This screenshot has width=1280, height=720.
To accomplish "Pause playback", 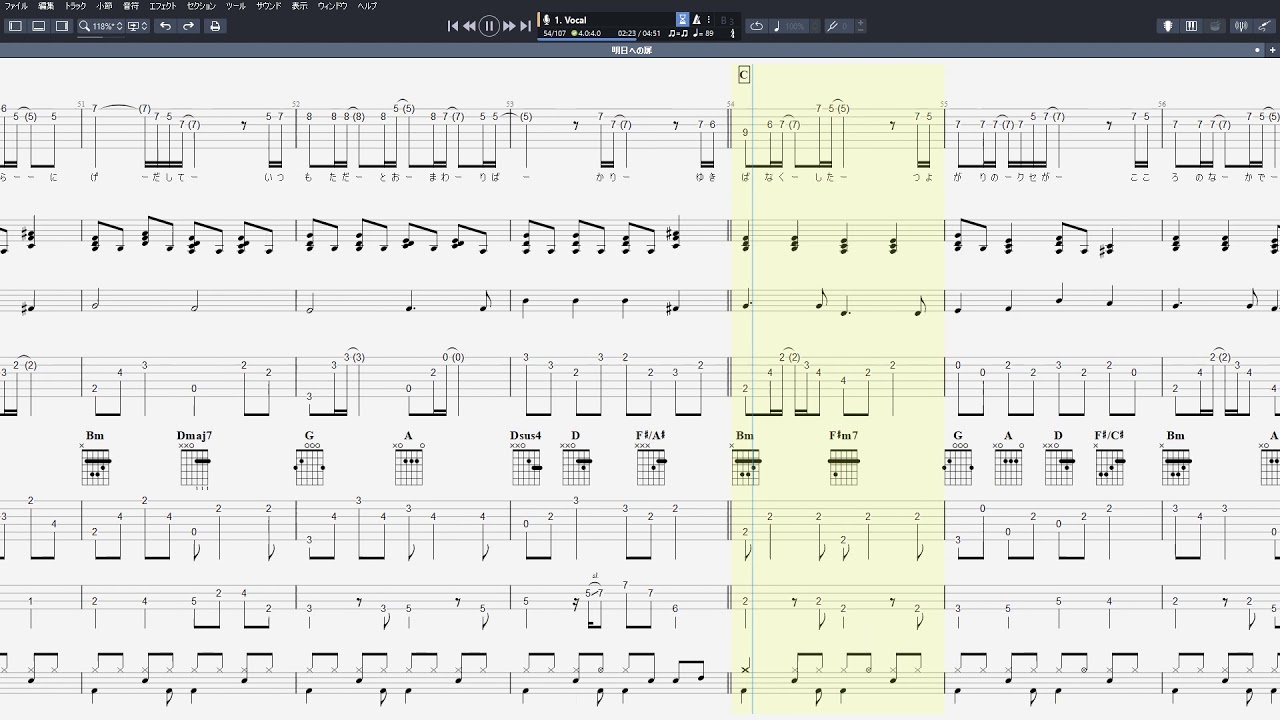I will 489,26.
